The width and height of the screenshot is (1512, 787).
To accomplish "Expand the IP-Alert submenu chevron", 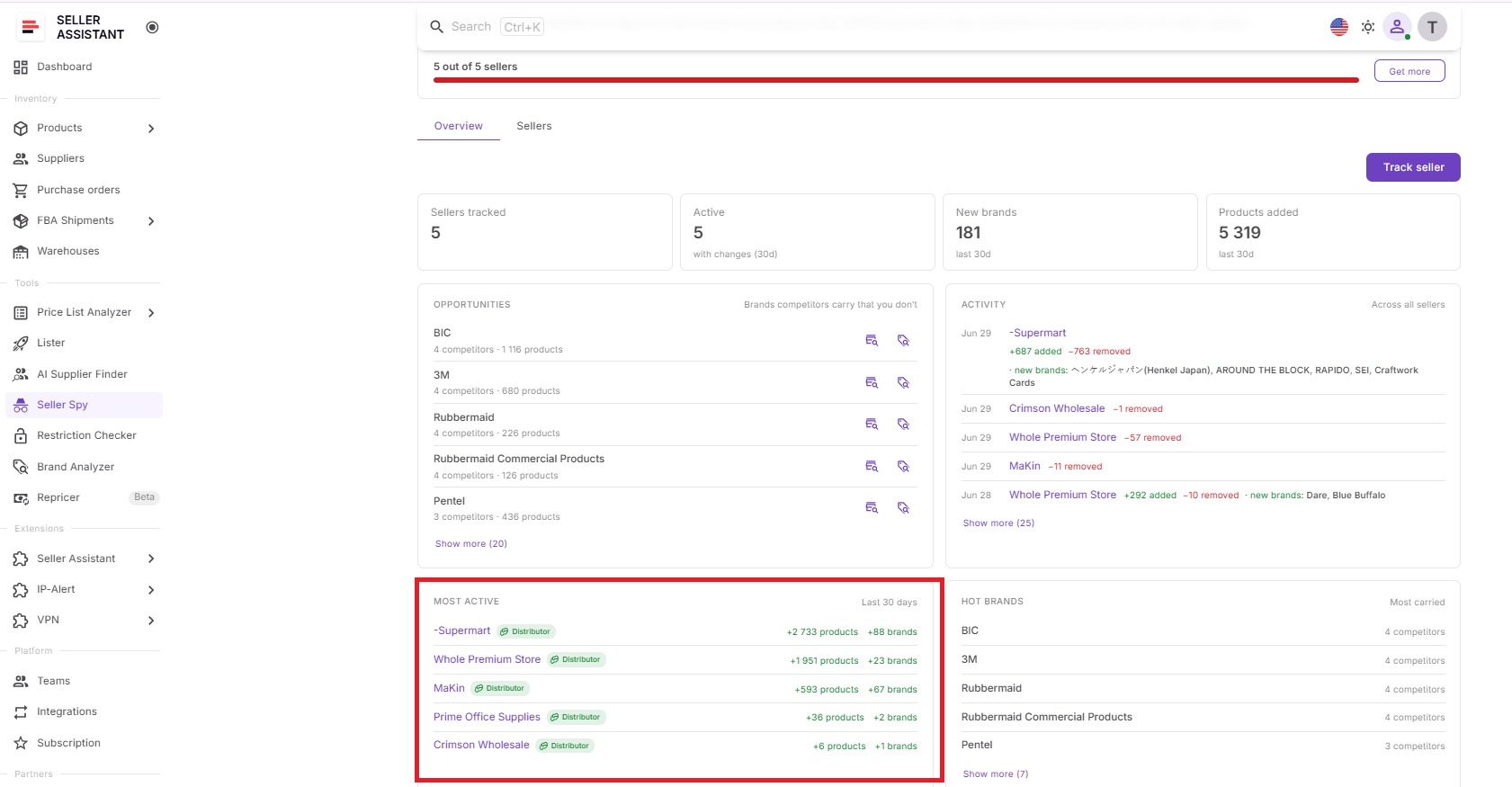I will click(151, 590).
